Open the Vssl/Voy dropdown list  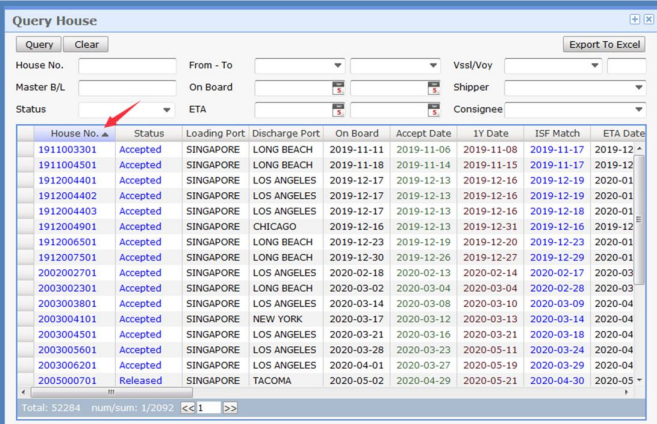point(595,66)
